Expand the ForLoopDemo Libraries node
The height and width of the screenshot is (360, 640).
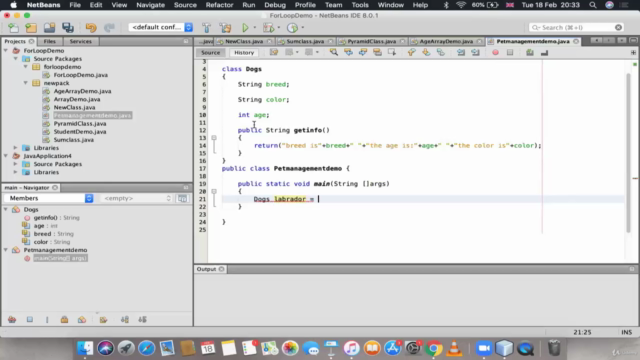(16, 148)
